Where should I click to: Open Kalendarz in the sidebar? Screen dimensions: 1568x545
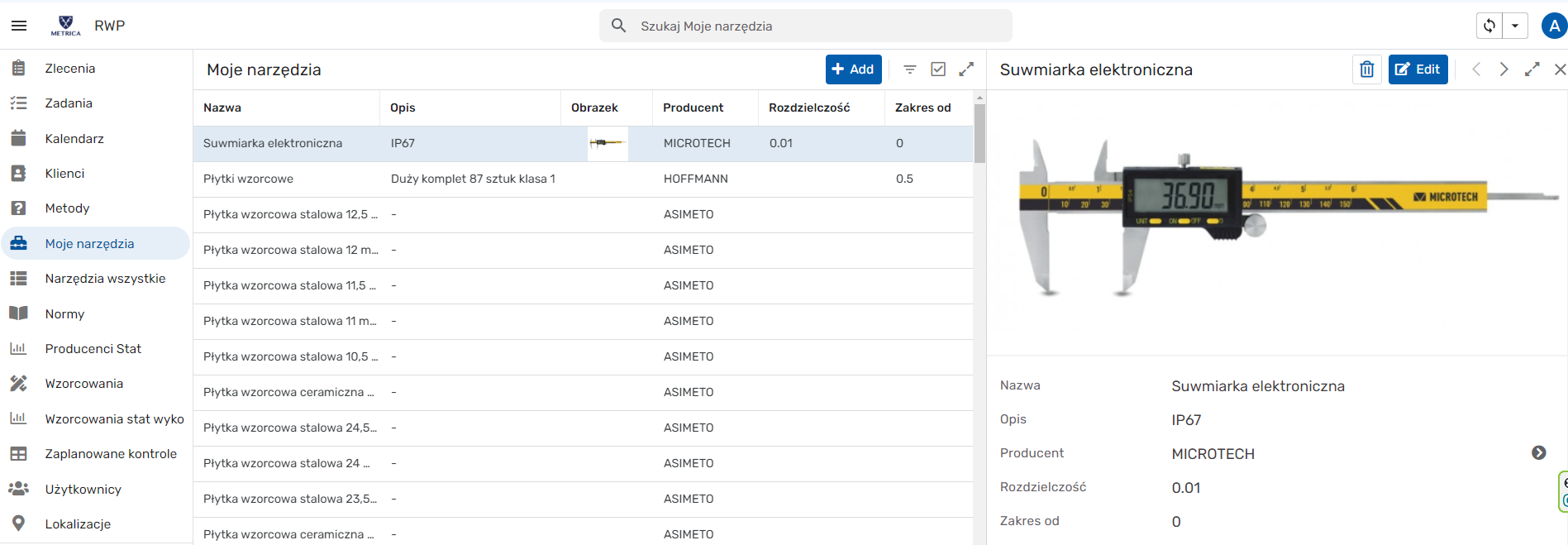point(74,139)
